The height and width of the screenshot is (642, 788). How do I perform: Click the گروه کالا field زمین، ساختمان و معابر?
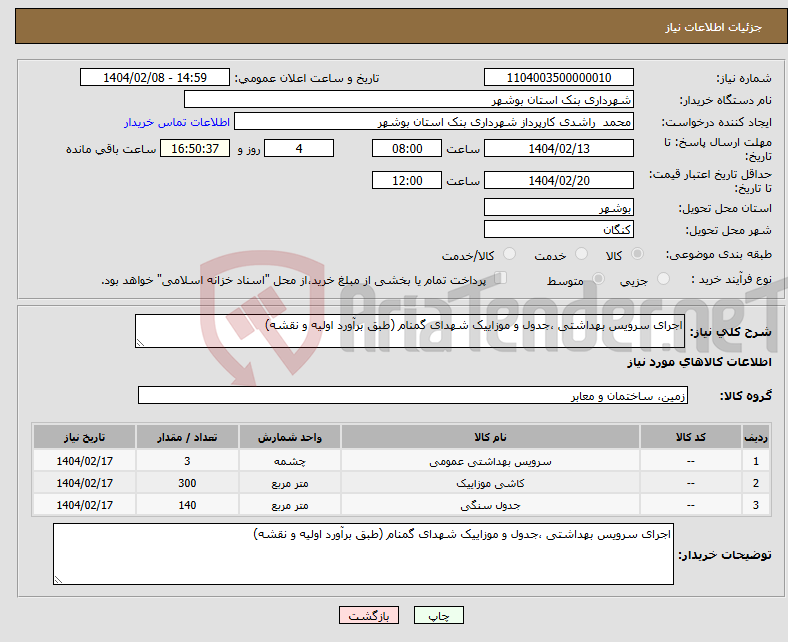pyautogui.click(x=413, y=395)
